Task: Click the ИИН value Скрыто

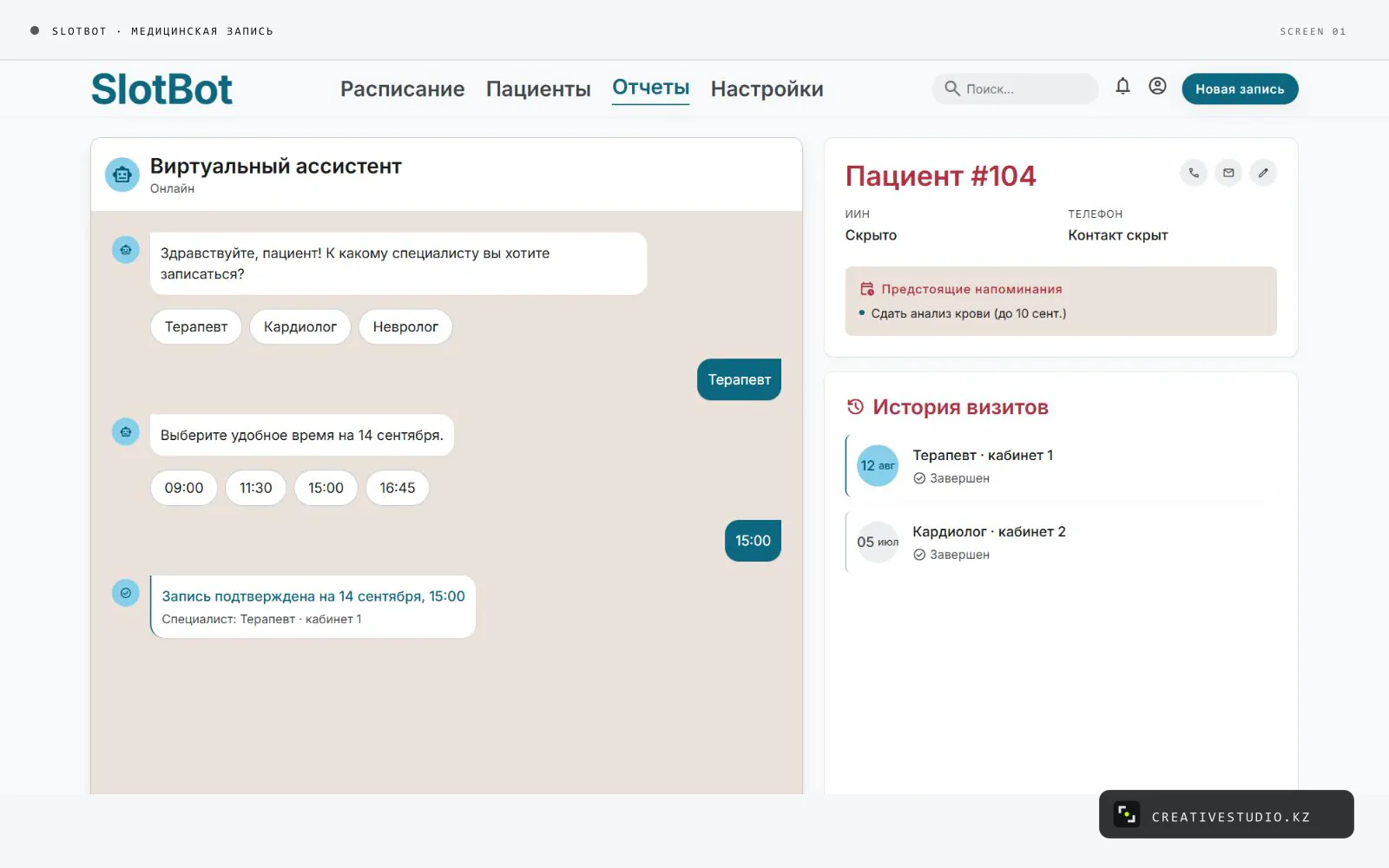Action: (871, 235)
